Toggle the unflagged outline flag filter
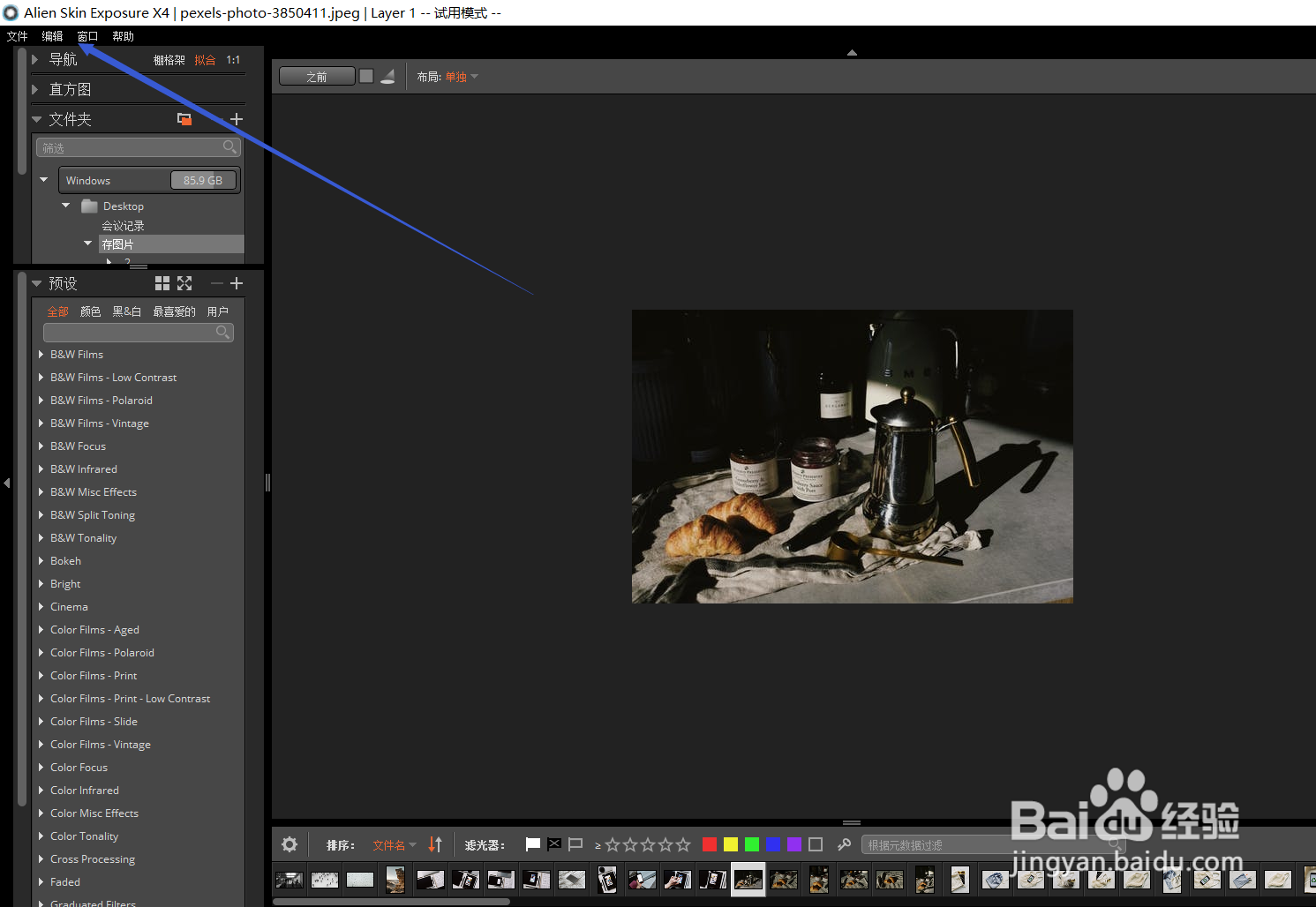This screenshot has height=907, width=1316. 575,844
